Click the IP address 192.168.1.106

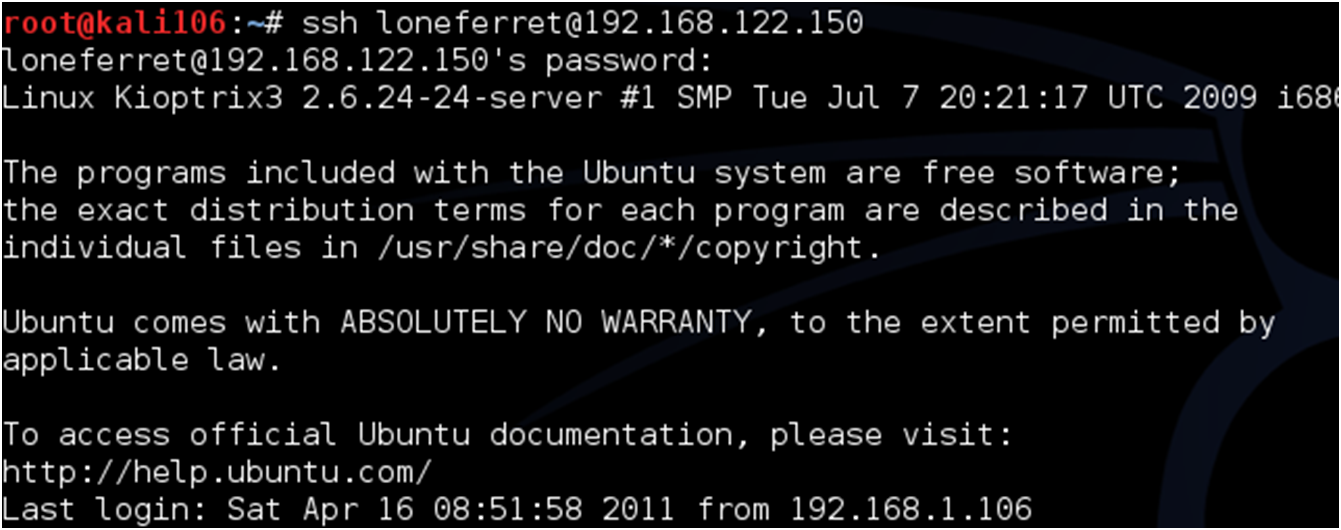[910, 510]
